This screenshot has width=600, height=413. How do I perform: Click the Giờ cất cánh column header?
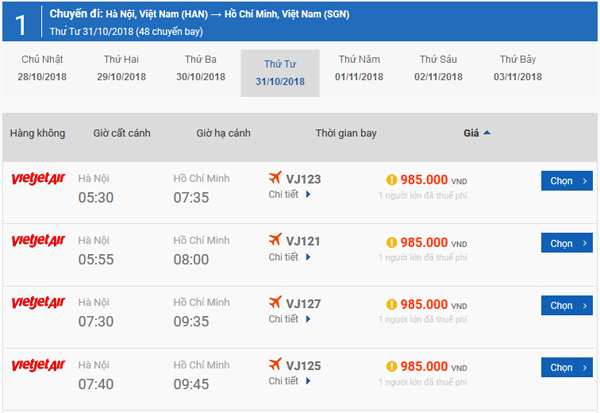click(122, 133)
